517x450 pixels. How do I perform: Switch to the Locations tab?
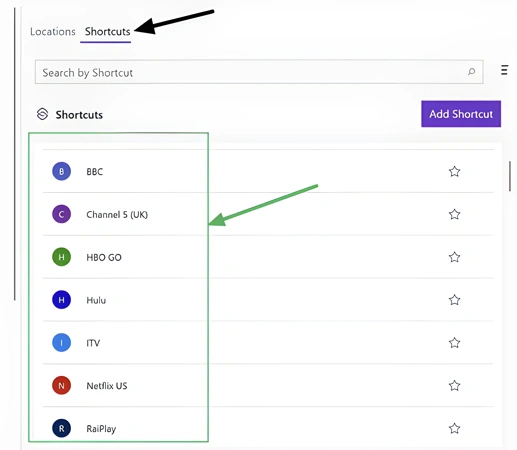tap(53, 31)
